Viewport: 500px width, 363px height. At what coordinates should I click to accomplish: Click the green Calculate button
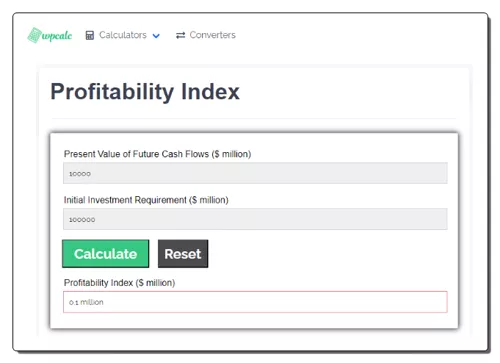pyautogui.click(x=105, y=254)
